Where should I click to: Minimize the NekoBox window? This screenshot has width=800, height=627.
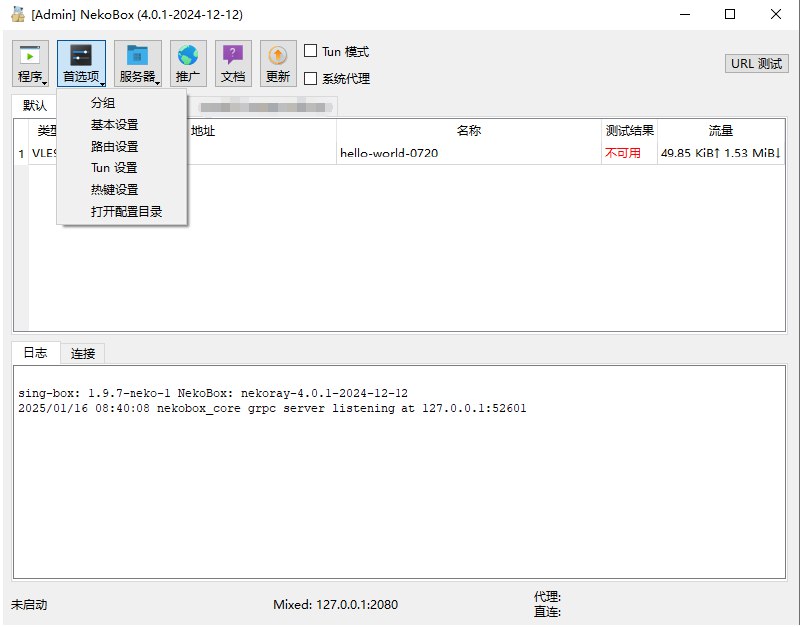pos(685,14)
